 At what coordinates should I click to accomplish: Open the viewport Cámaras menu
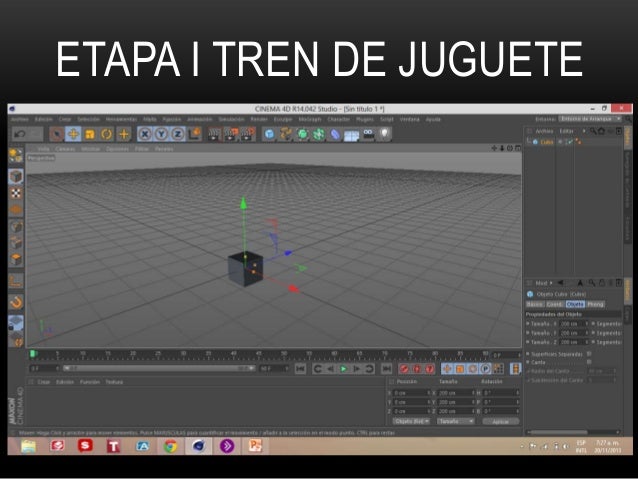(65, 149)
